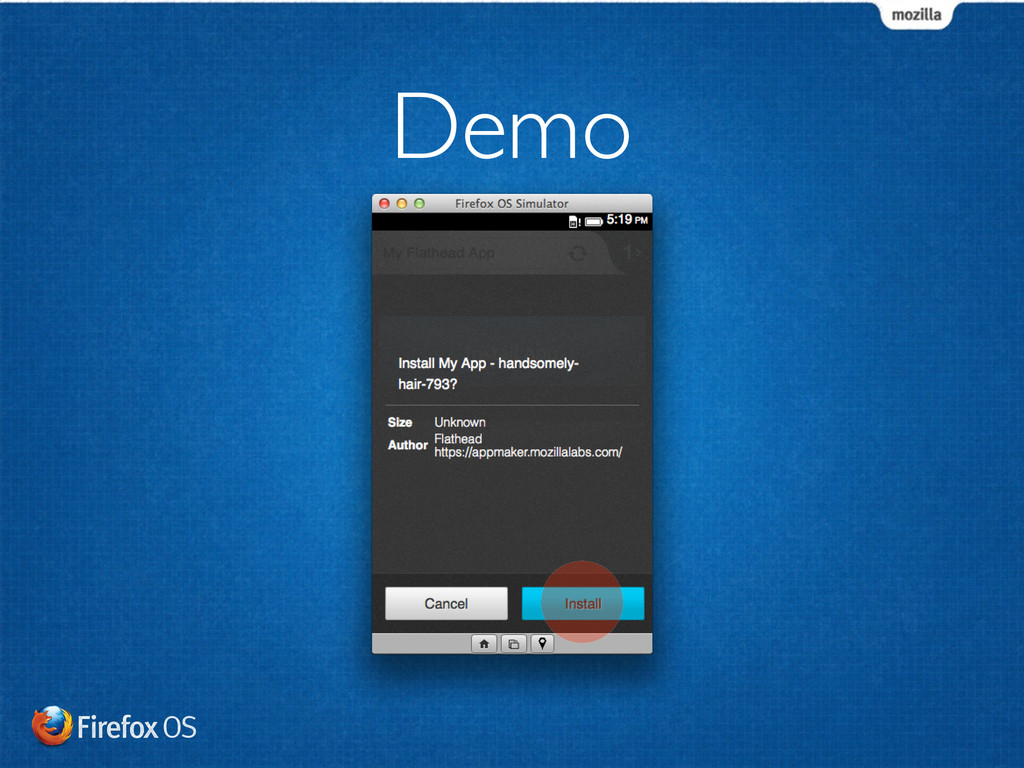The image size is (1024, 768).
Task: Click the install prompt heading text
Action: 488,374
